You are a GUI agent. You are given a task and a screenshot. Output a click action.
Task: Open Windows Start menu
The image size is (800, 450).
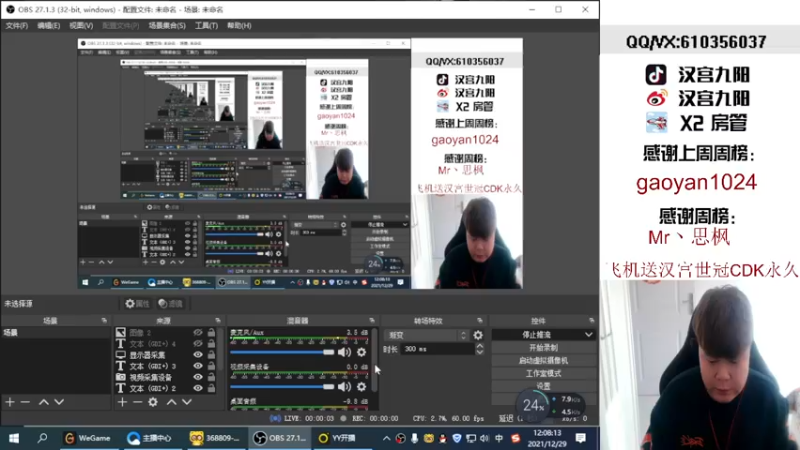point(14,438)
